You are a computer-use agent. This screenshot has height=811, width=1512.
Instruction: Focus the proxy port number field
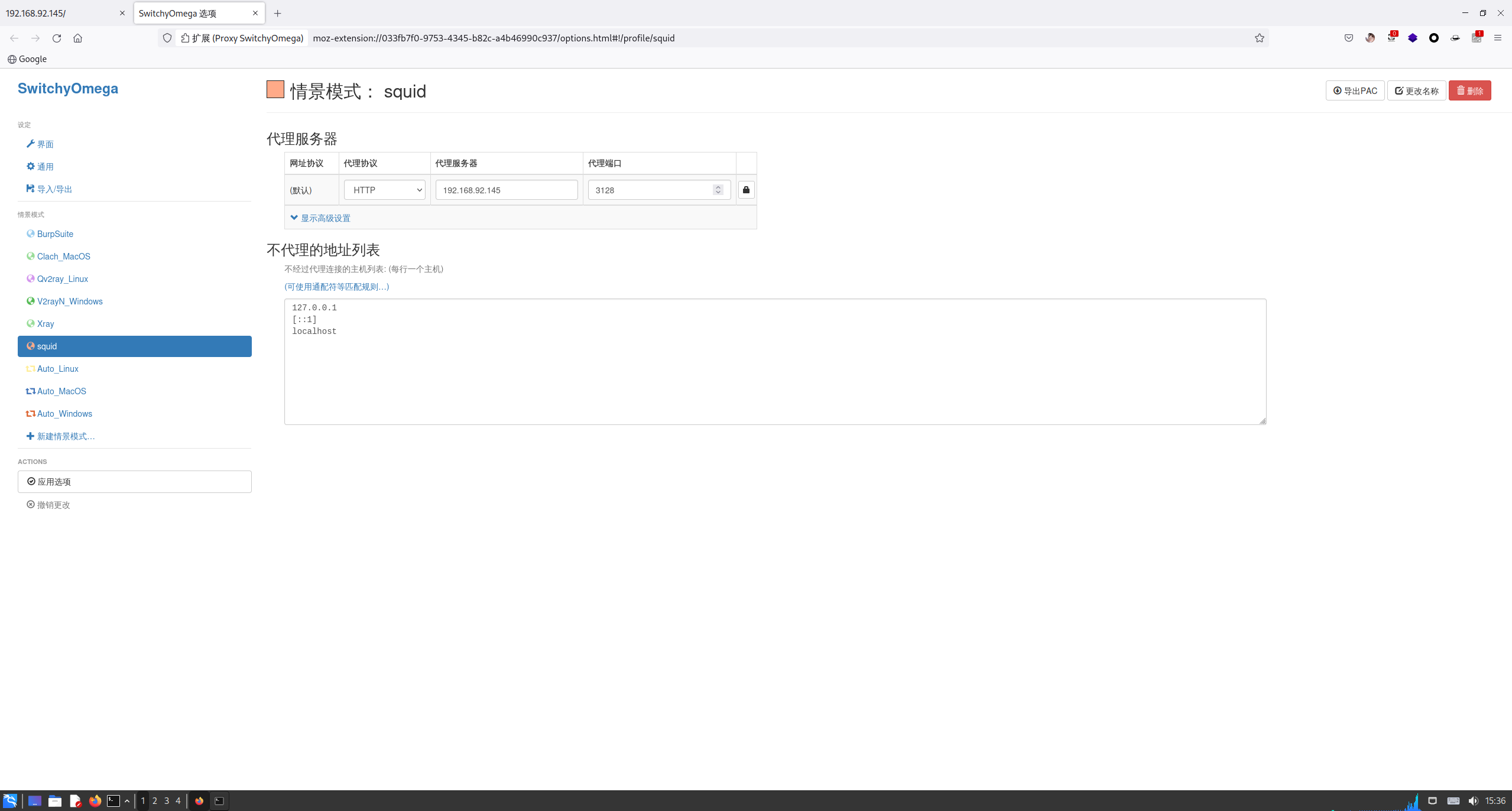(x=659, y=190)
